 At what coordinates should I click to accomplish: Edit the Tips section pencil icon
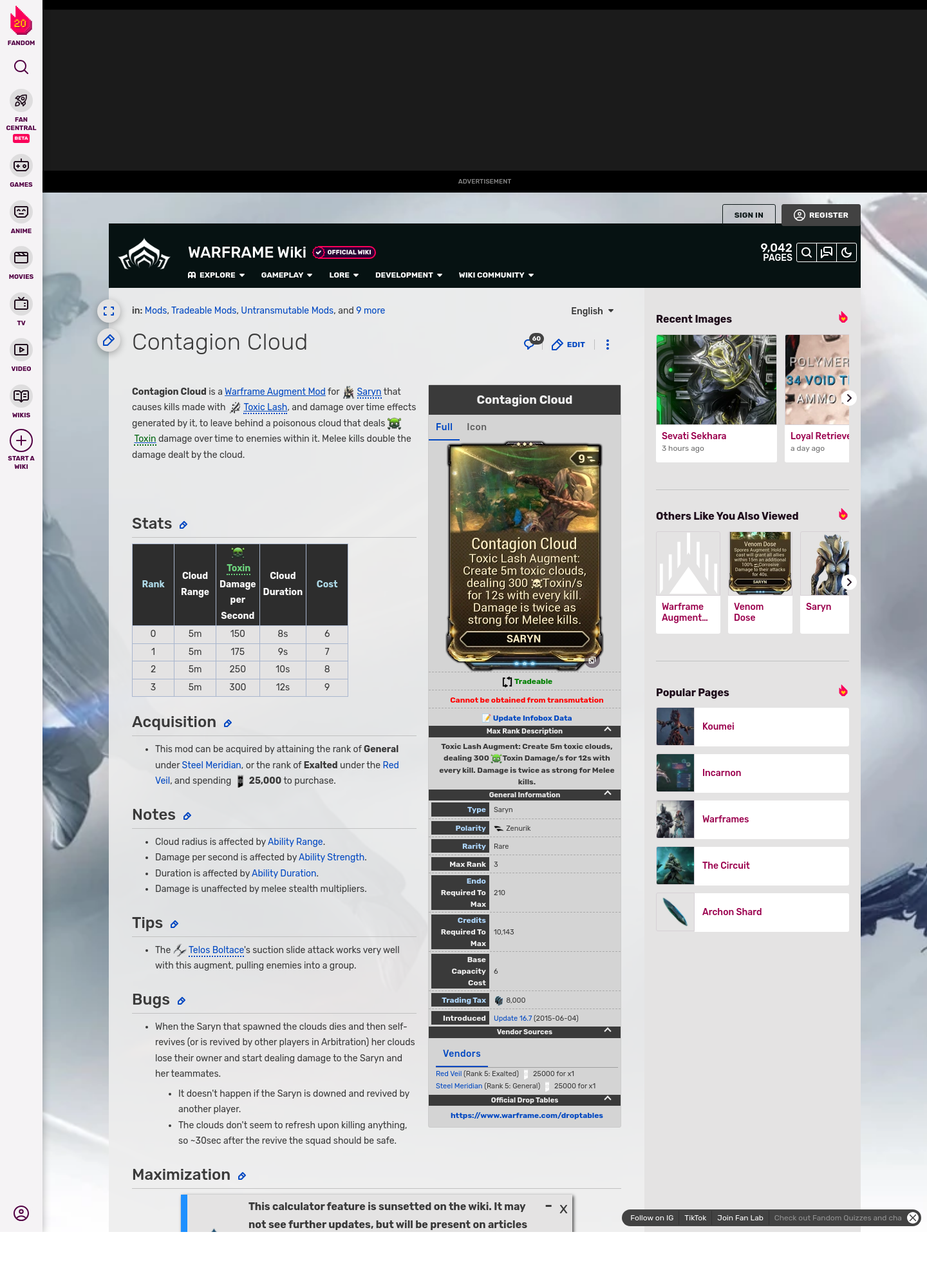pyautogui.click(x=174, y=925)
